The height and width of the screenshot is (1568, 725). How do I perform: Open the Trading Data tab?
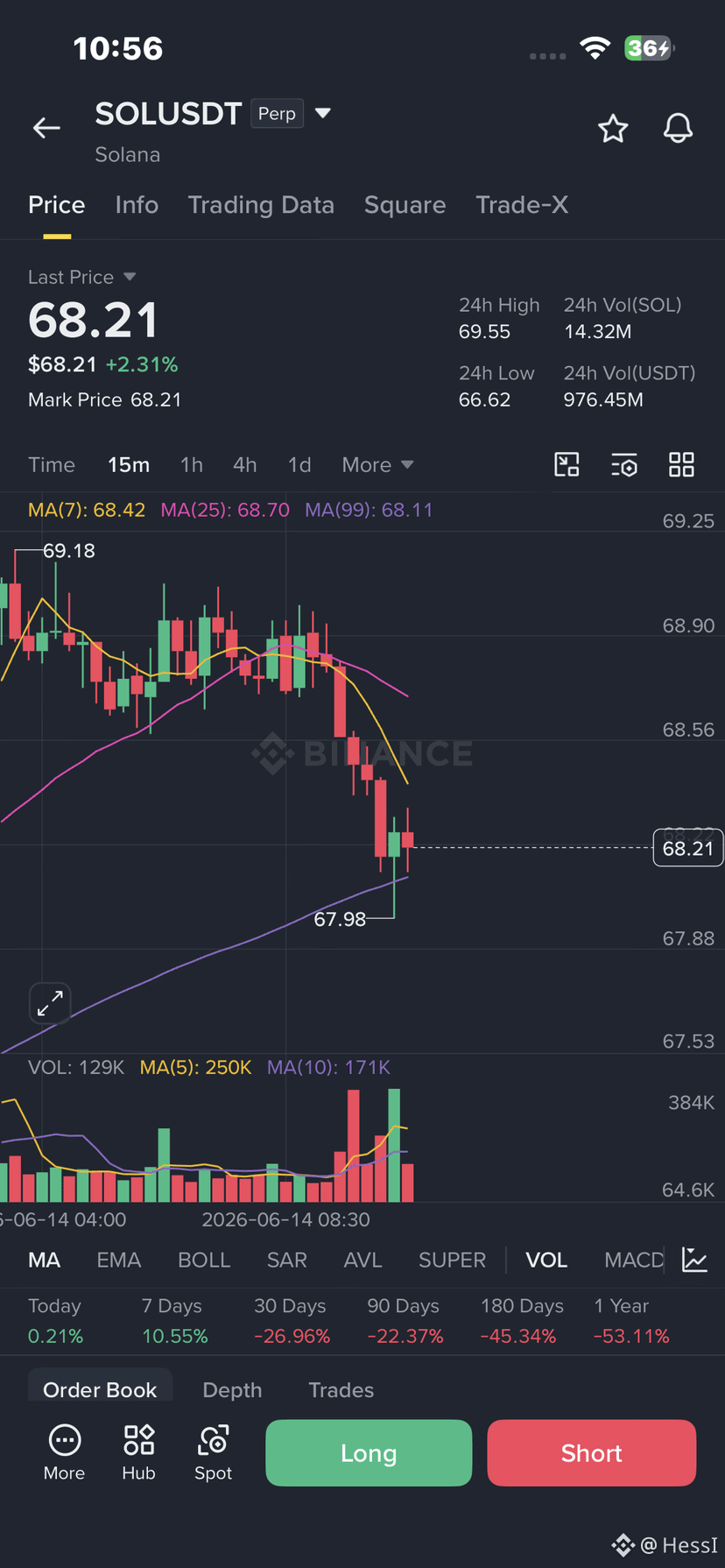pos(261,205)
